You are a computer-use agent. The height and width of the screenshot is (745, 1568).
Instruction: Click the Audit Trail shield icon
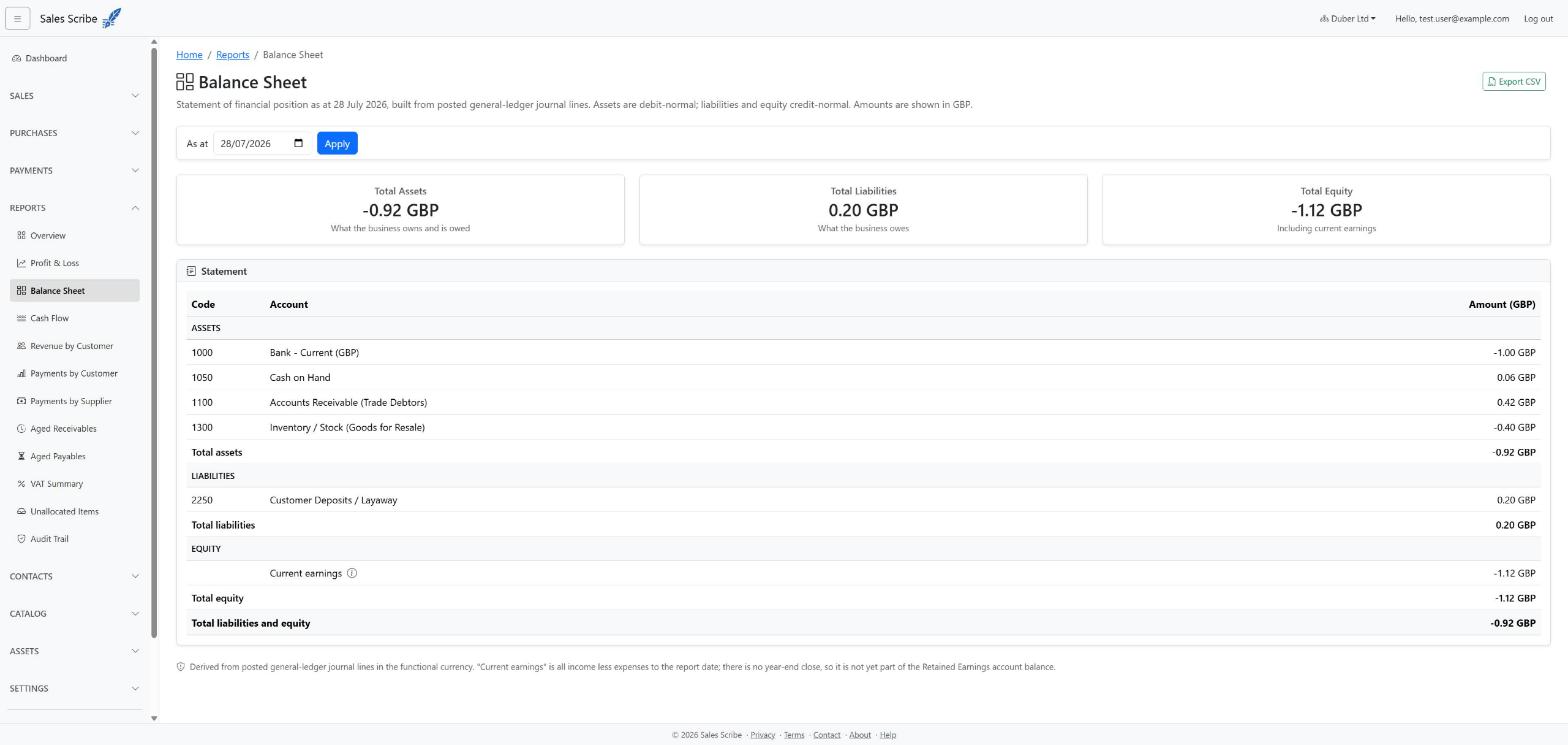point(21,539)
